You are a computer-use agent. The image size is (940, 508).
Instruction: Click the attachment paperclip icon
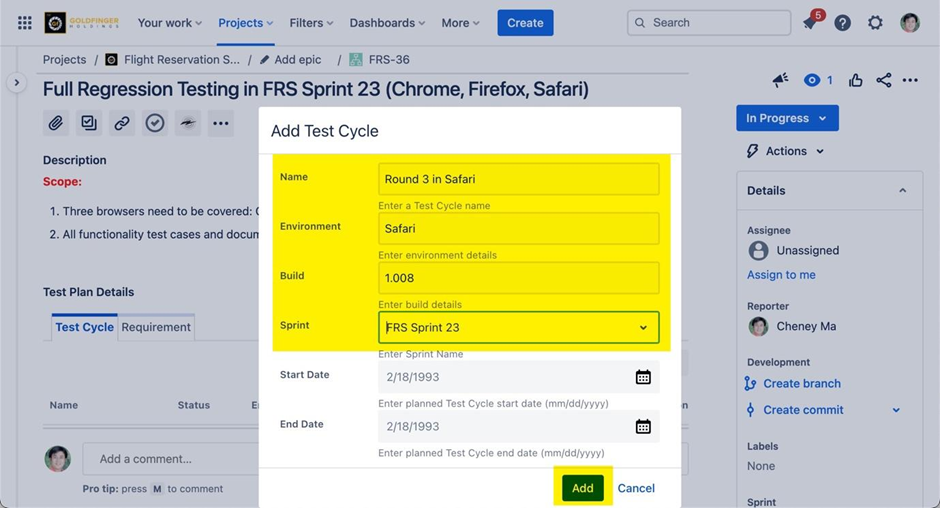click(56, 123)
